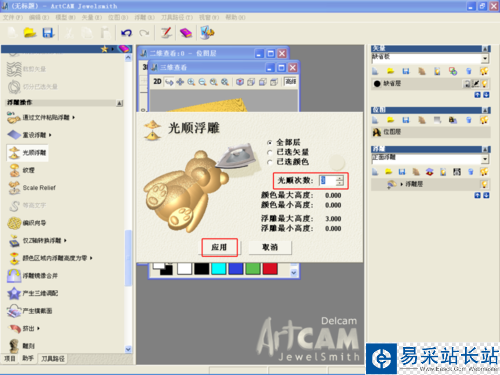Open the 产生三维调配 tool
This screenshot has height=375, width=500.
click(x=33, y=293)
